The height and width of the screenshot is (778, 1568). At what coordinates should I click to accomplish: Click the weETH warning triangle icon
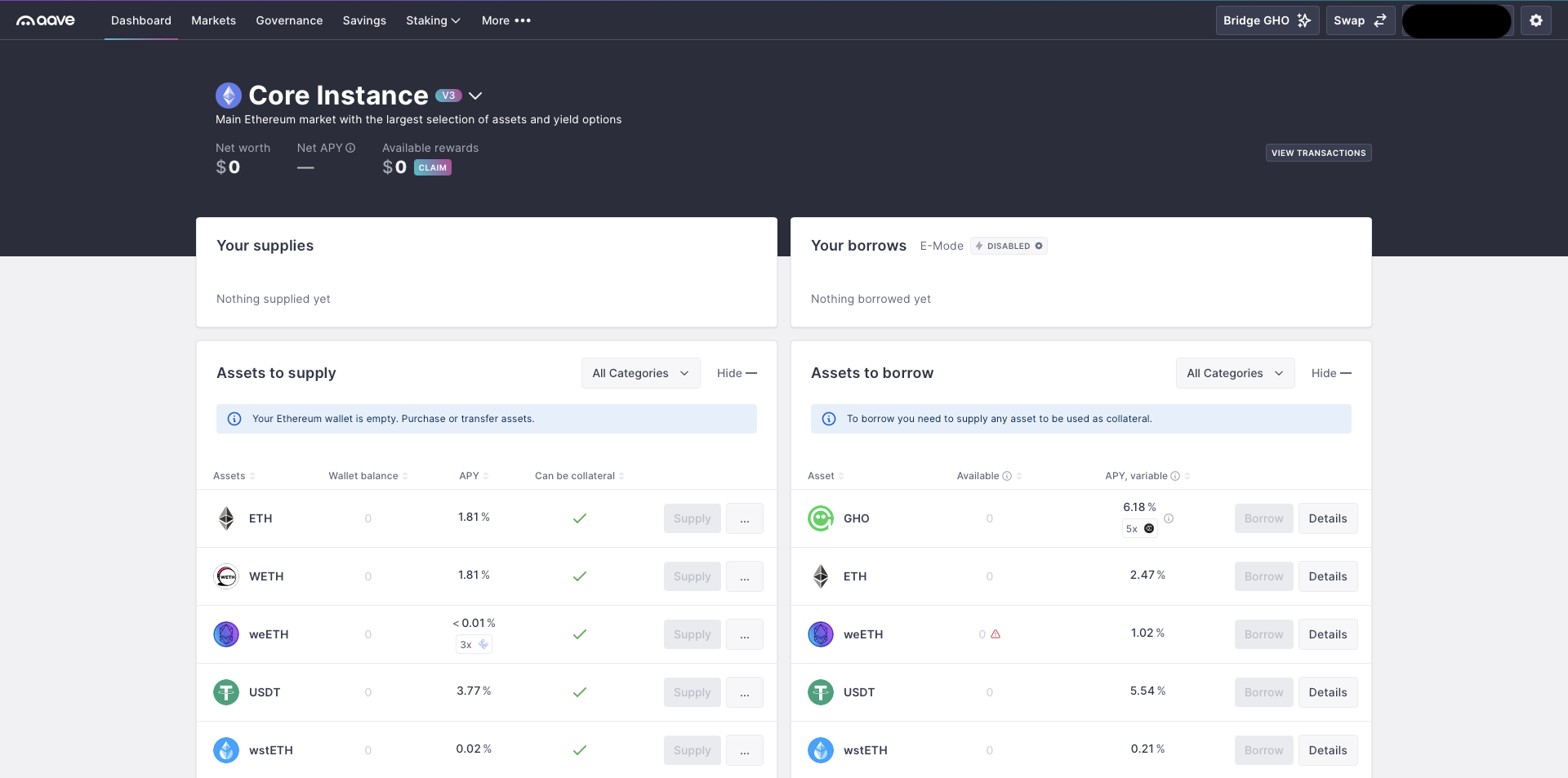click(996, 634)
